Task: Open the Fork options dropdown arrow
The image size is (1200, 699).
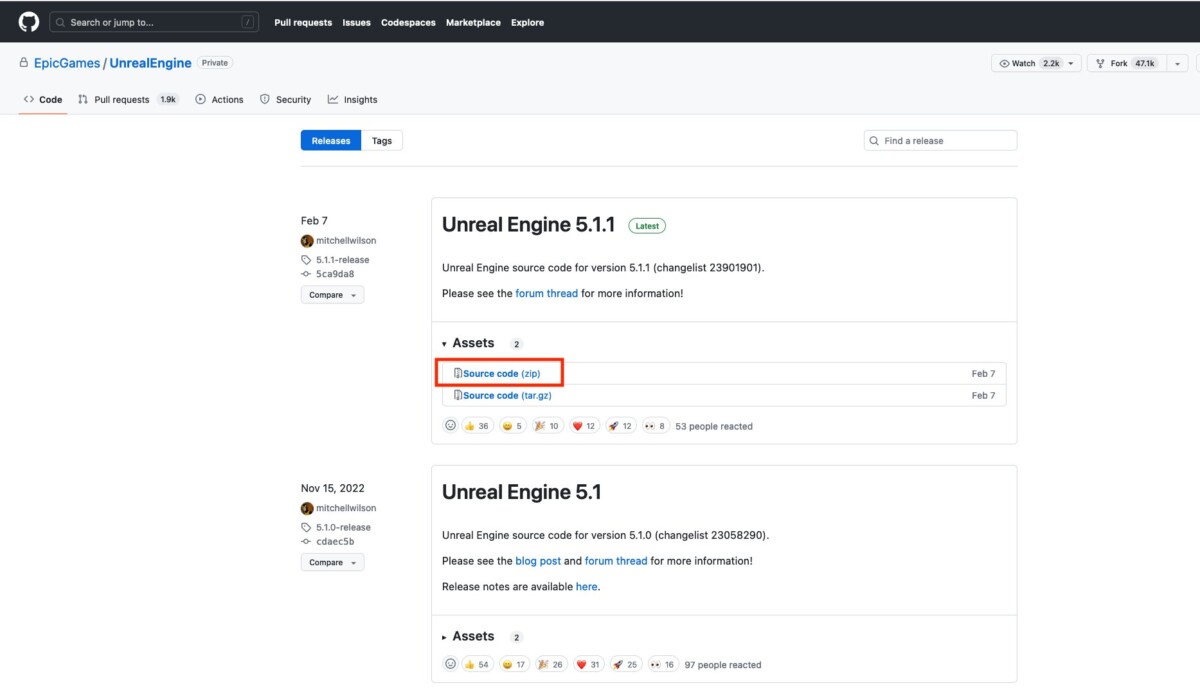Action: [1176, 63]
